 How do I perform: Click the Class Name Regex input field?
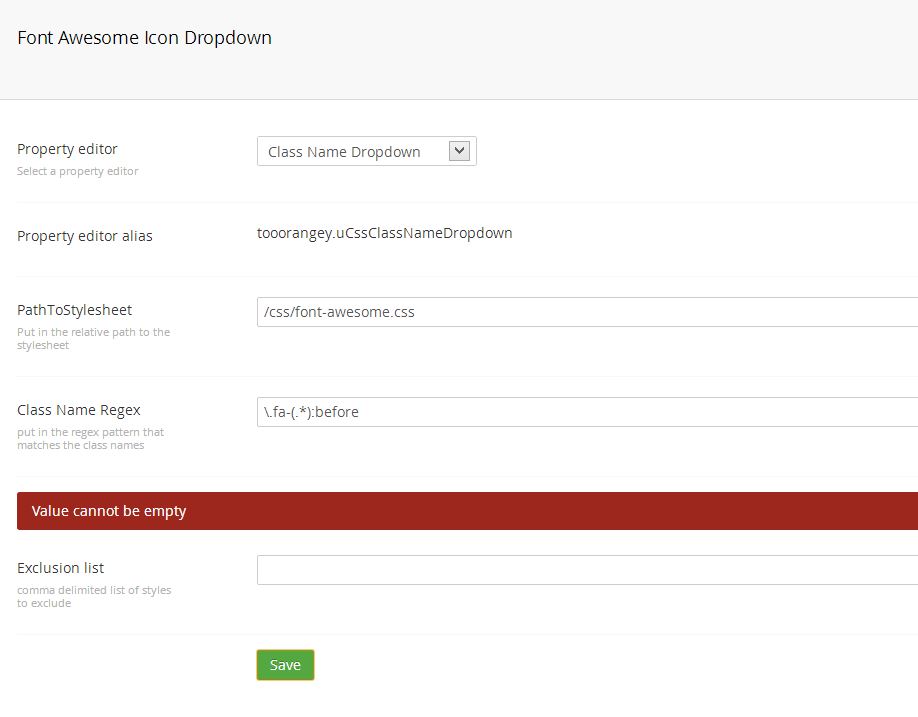point(587,412)
